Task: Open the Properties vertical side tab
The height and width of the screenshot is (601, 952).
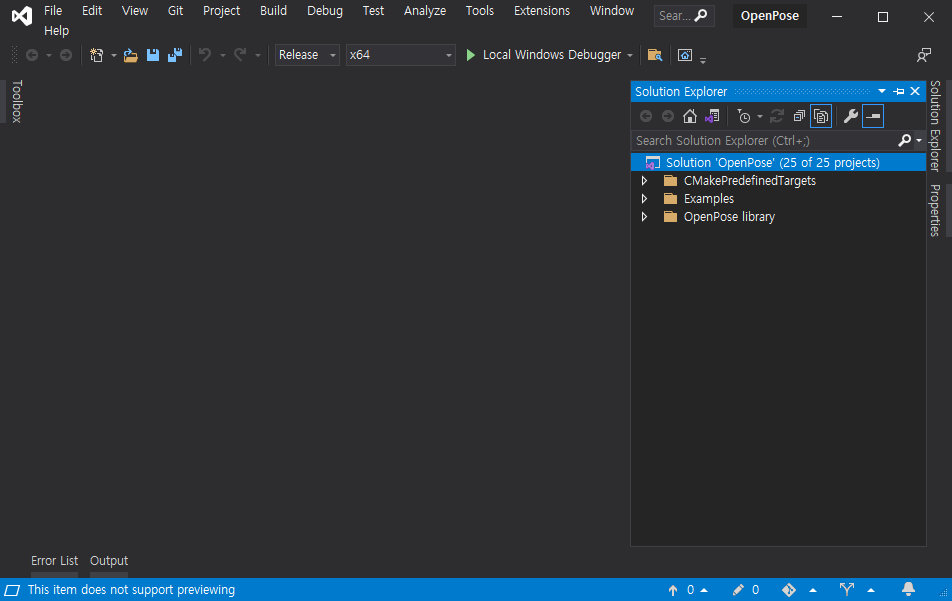Action: click(x=935, y=210)
